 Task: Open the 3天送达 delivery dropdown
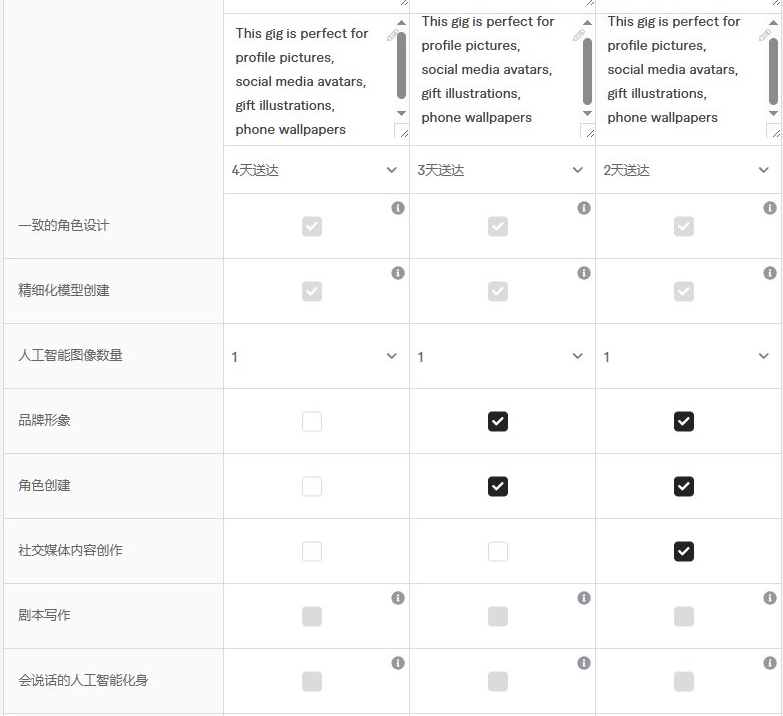coord(502,170)
